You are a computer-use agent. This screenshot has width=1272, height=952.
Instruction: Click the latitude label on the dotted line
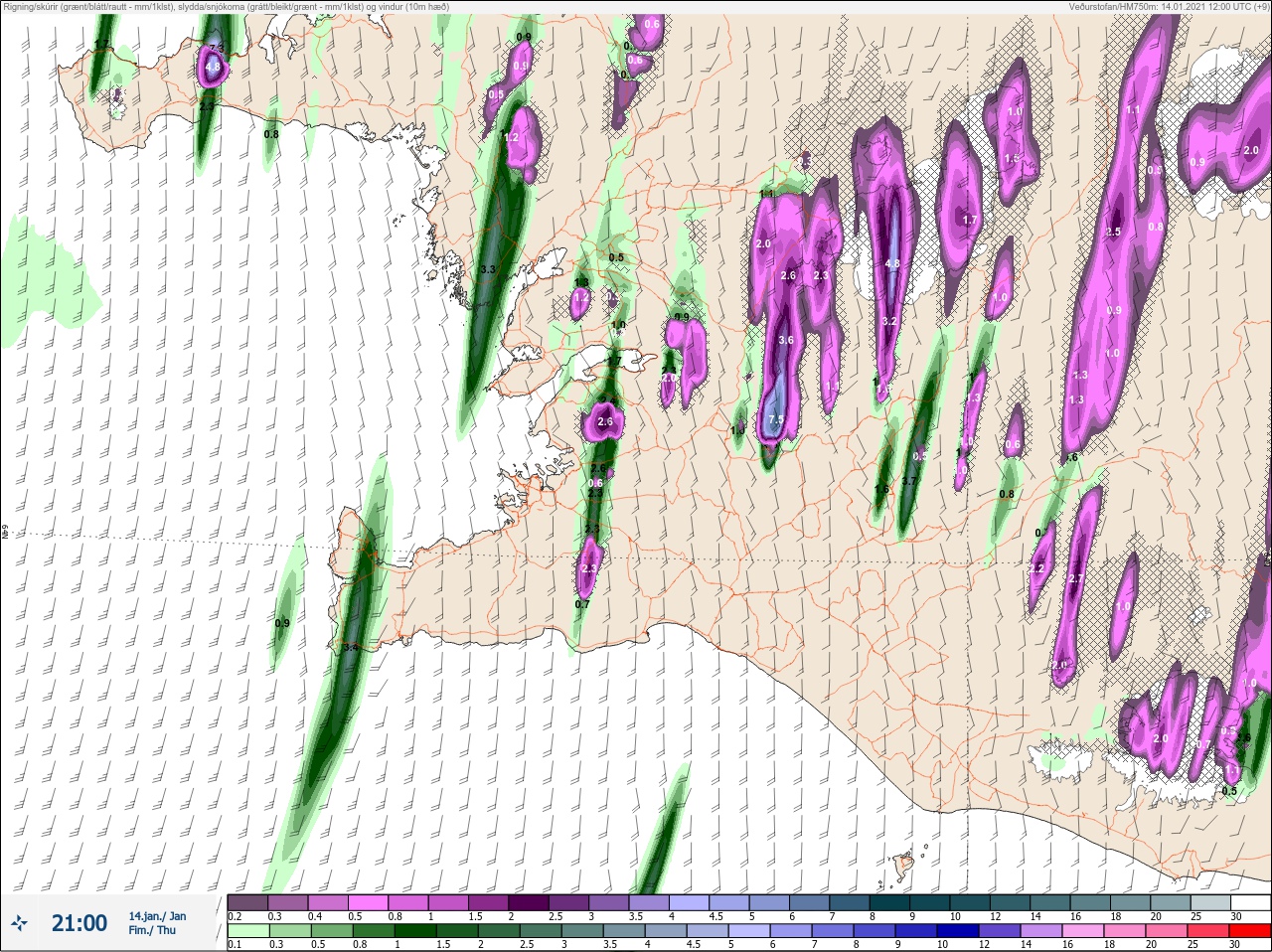click(5, 534)
